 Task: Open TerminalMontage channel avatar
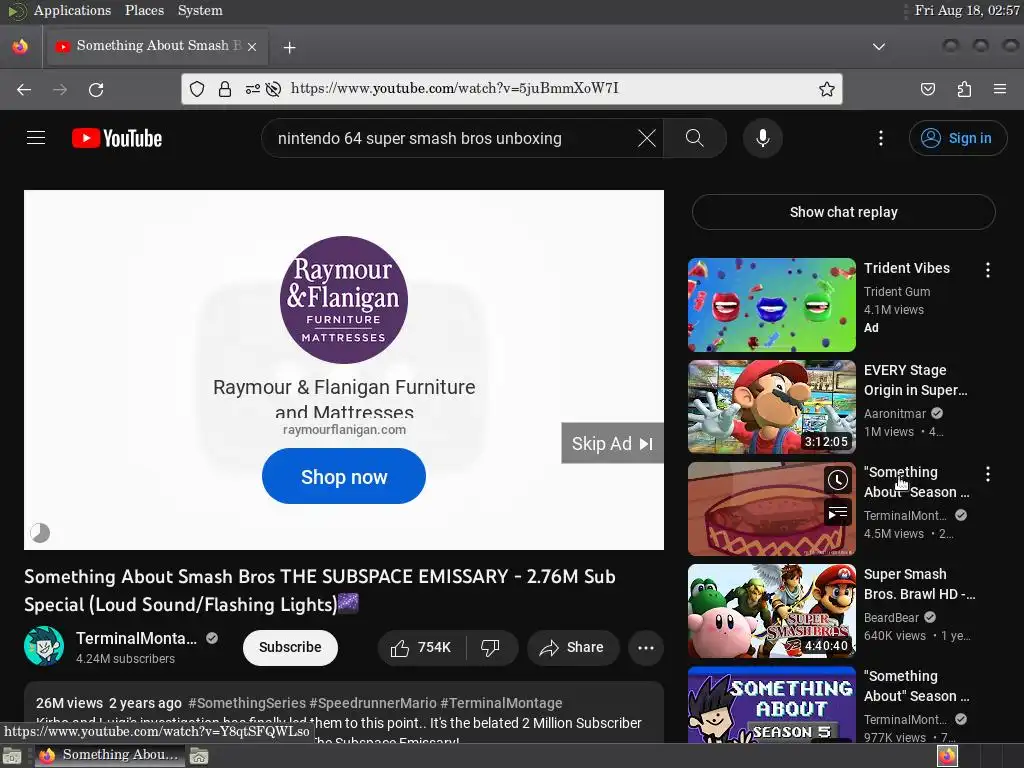[44, 646]
